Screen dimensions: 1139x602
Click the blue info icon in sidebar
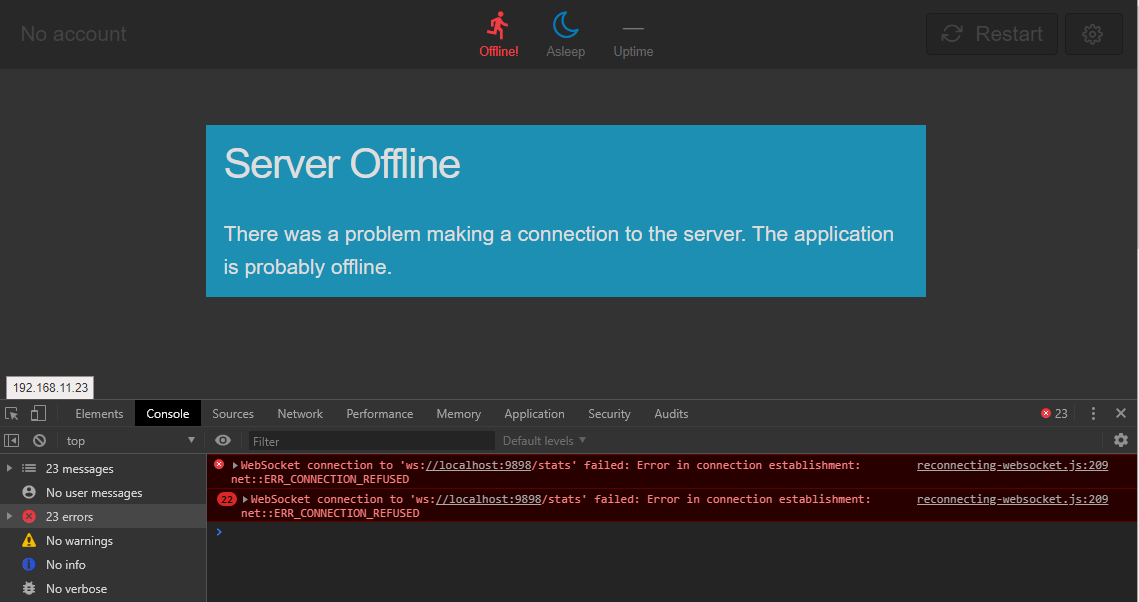click(x=29, y=564)
